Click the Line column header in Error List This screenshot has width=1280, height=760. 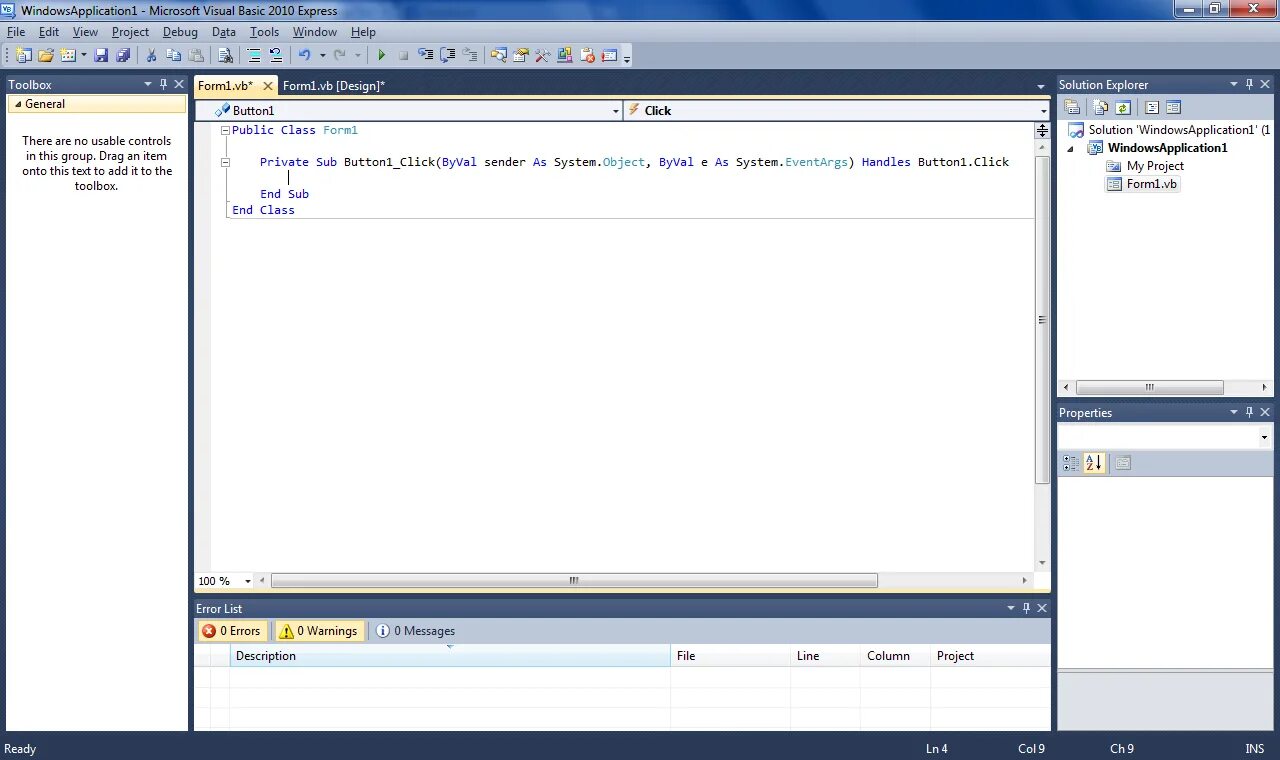tap(825, 656)
